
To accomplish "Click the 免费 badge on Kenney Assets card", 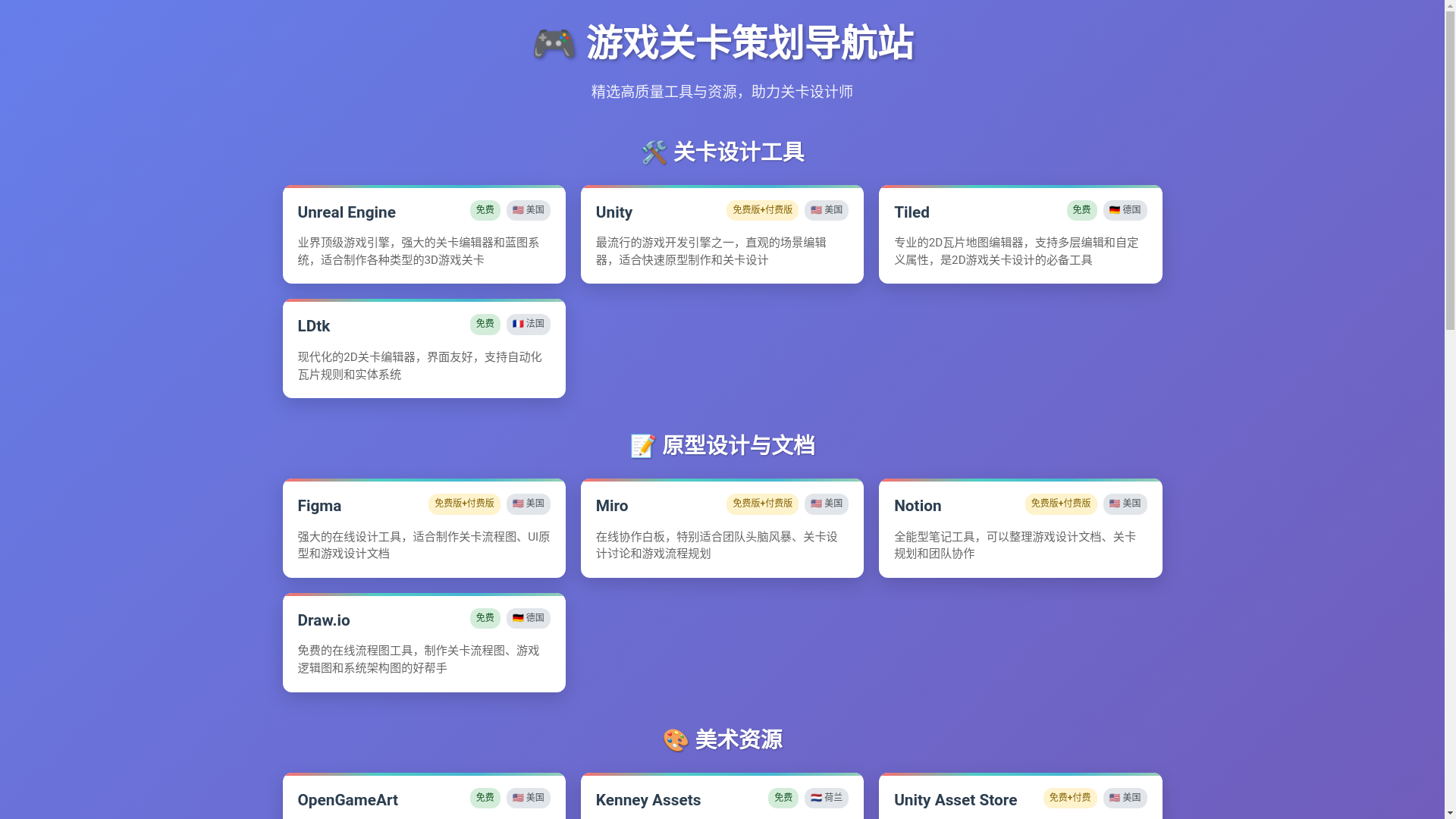I will tap(783, 798).
